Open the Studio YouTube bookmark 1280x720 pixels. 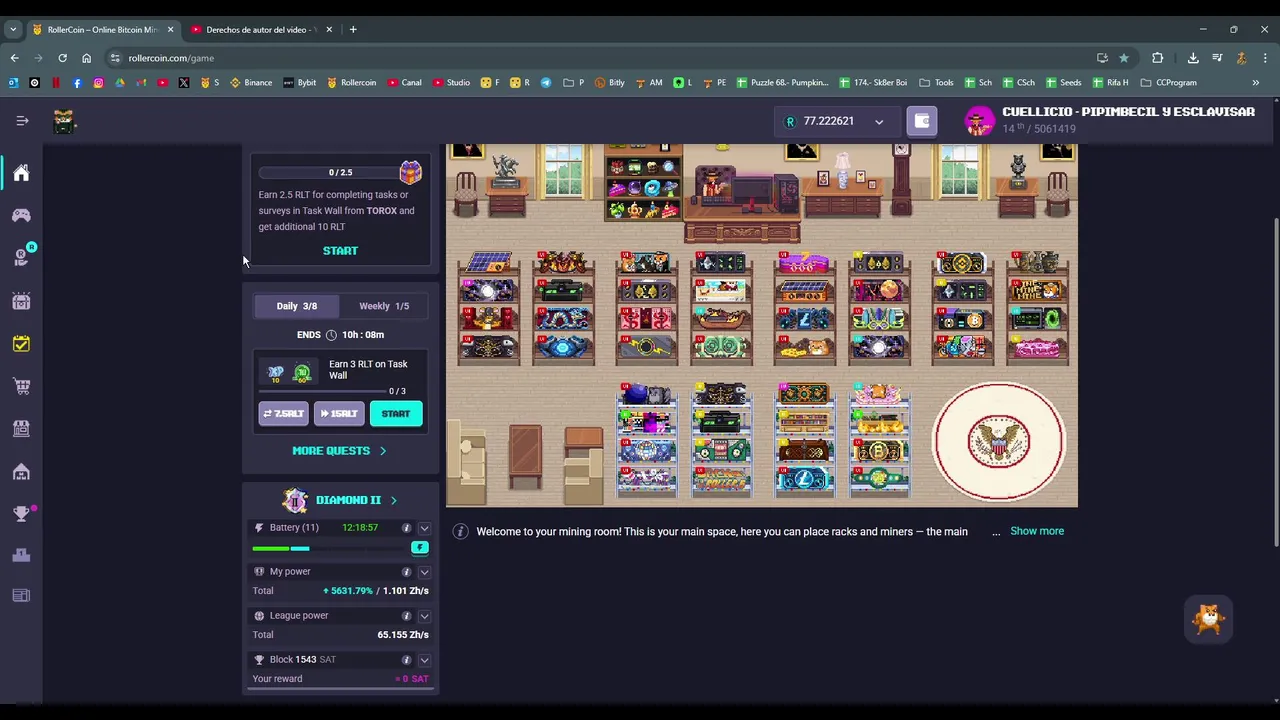click(x=451, y=83)
